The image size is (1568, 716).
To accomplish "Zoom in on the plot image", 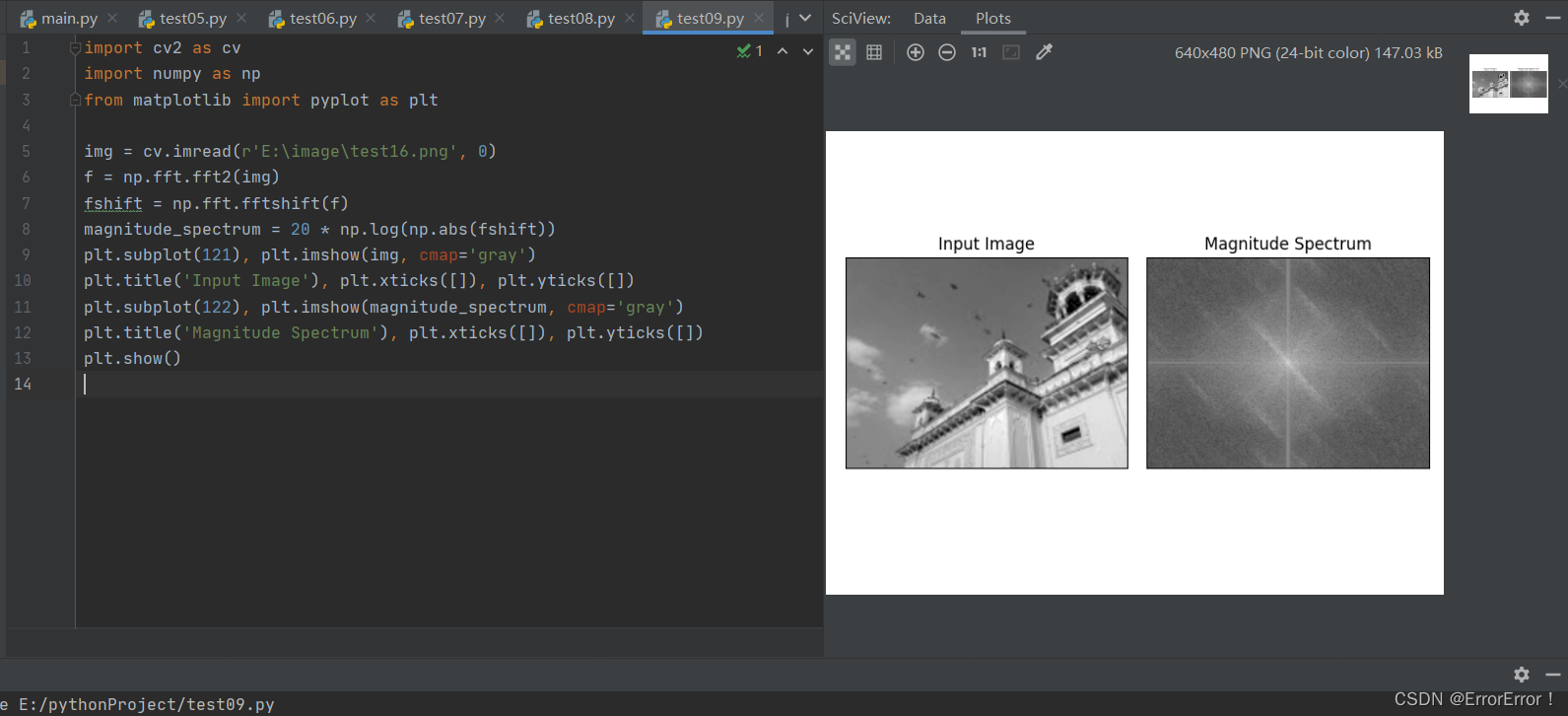I will pyautogui.click(x=916, y=52).
